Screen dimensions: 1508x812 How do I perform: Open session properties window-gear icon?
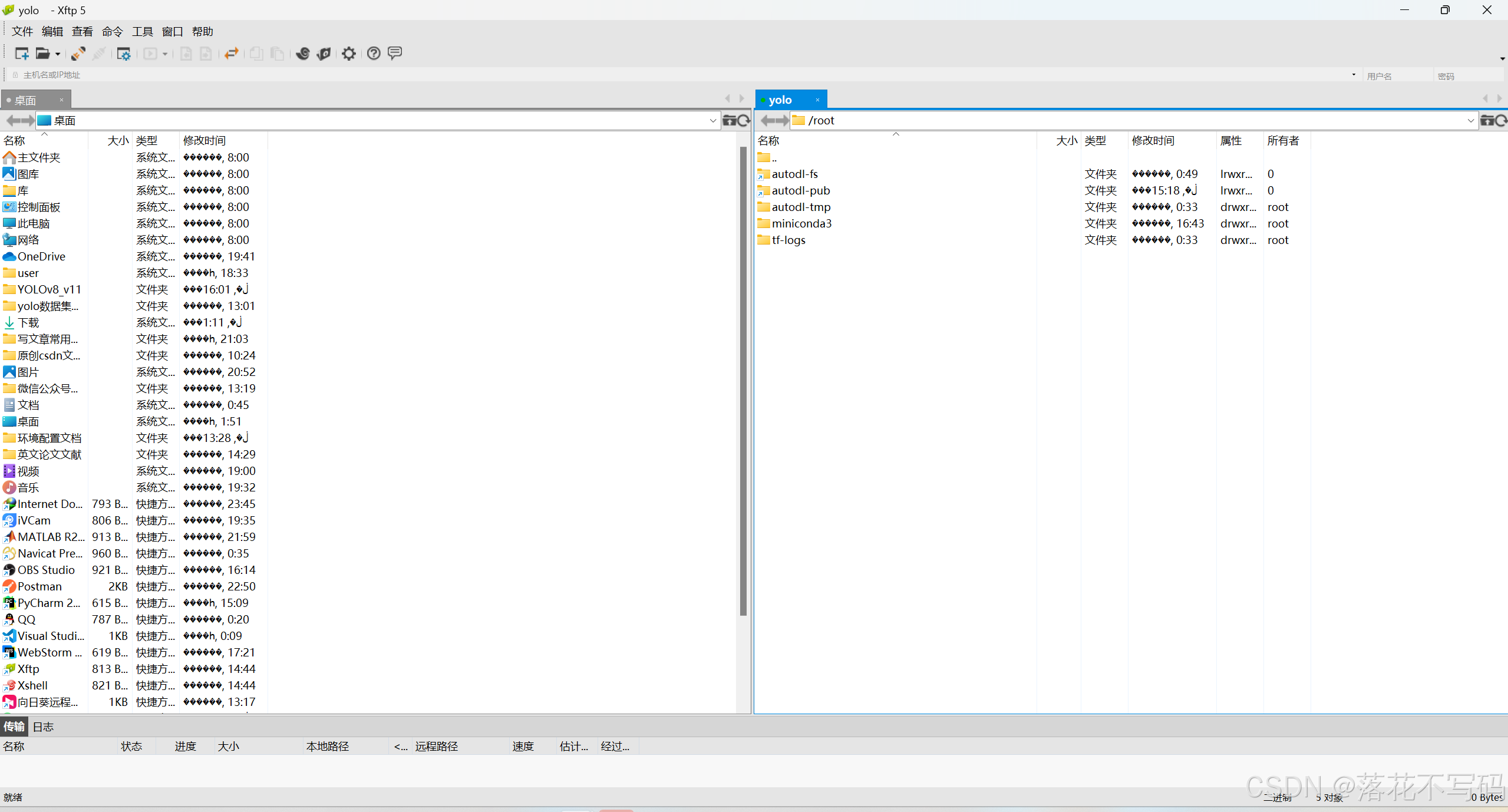point(124,54)
